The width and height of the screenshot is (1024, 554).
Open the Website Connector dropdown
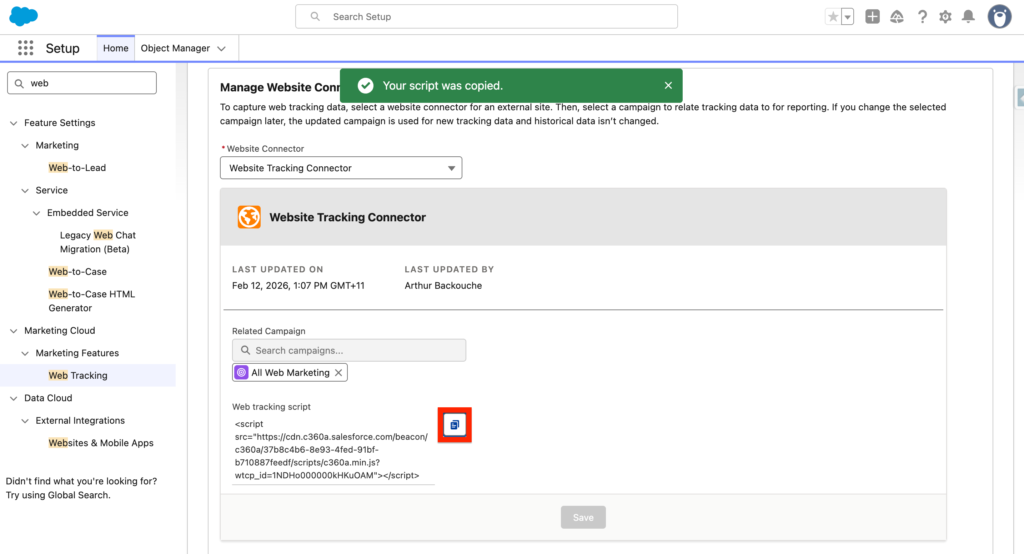tap(341, 168)
